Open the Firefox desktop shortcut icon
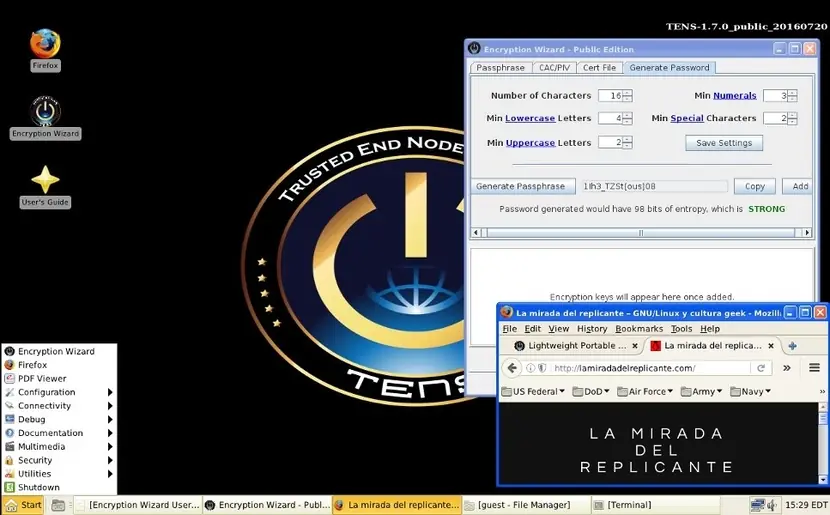Viewport: 830px width, 515px height. click(x=45, y=43)
